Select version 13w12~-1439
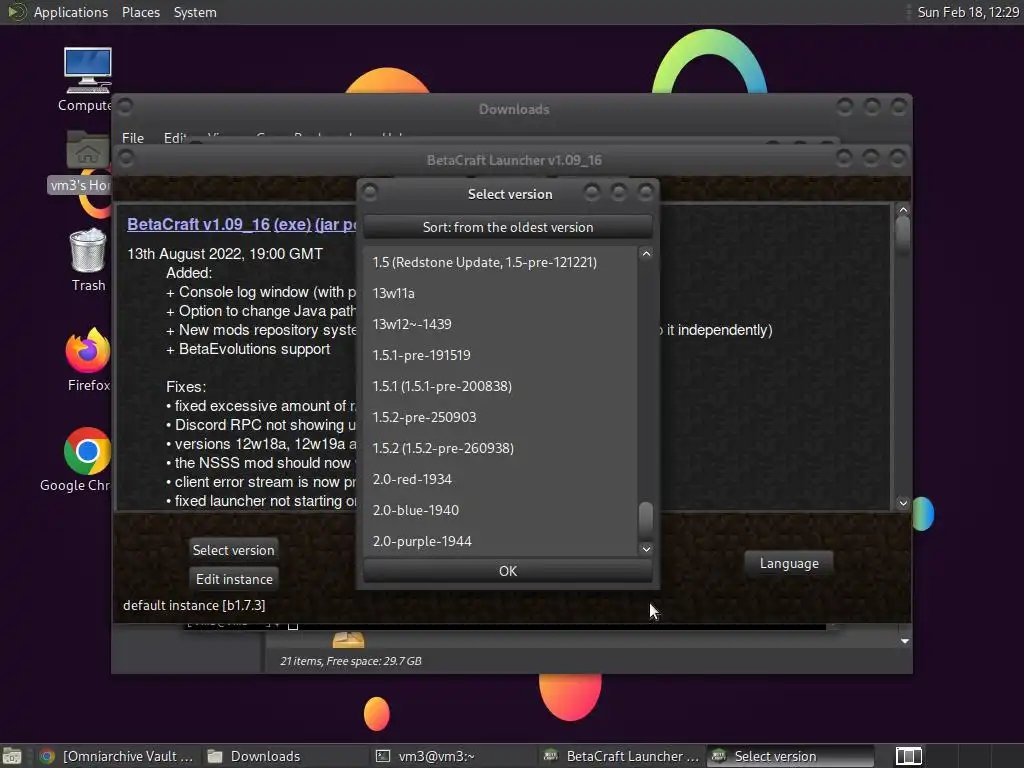The height and width of the screenshot is (768, 1024). click(500, 324)
